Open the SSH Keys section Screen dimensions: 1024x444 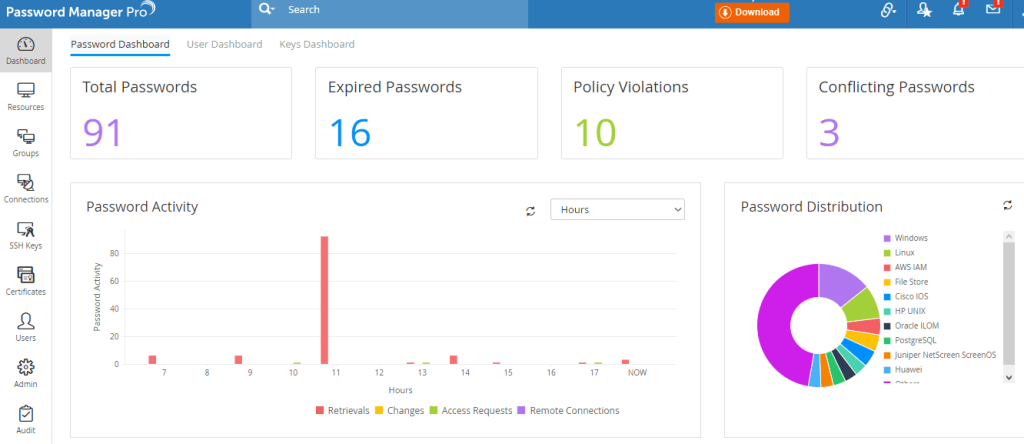[25, 235]
